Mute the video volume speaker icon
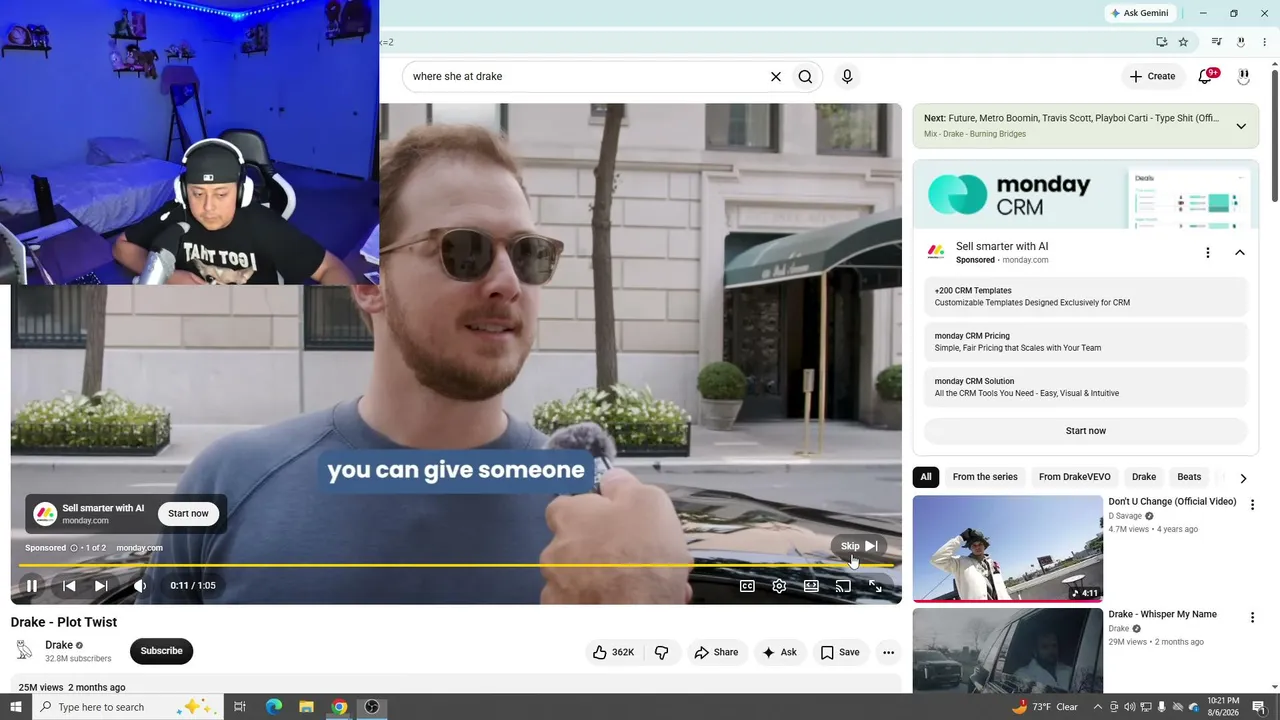The width and height of the screenshot is (1280, 720). pos(140,586)
